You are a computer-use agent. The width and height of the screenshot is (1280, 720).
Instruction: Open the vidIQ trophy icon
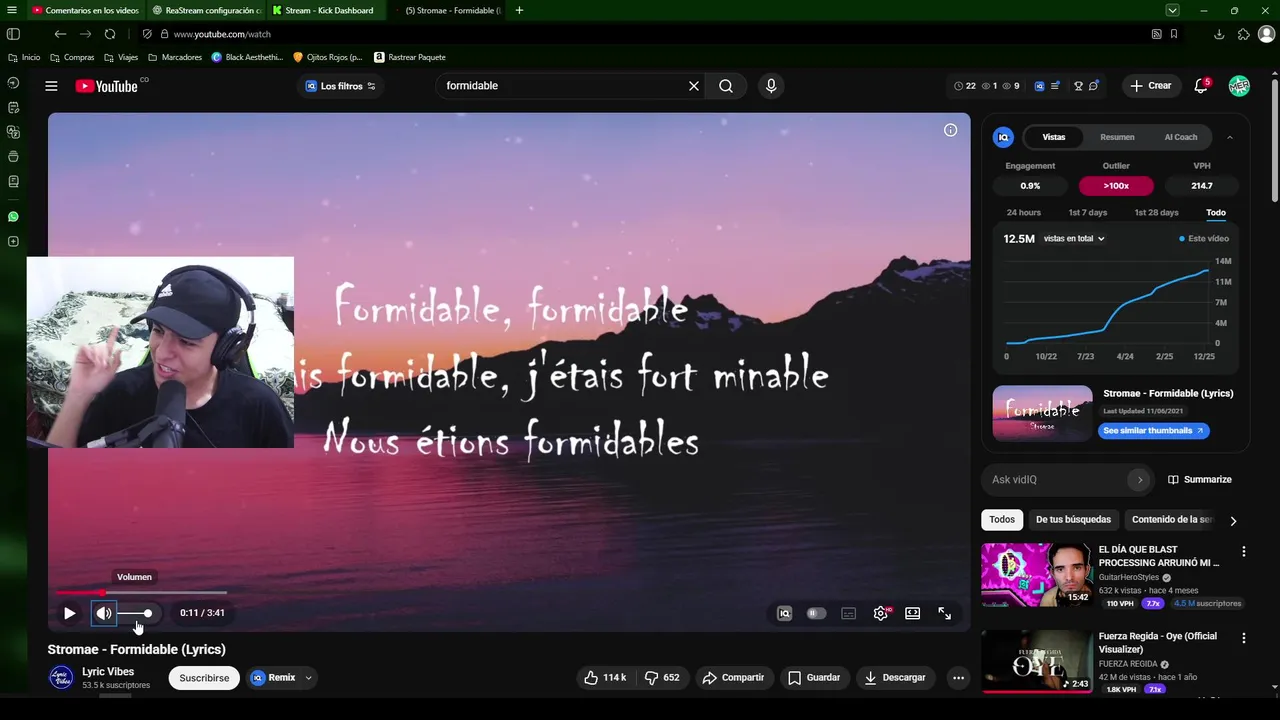tap(1079, 86)
